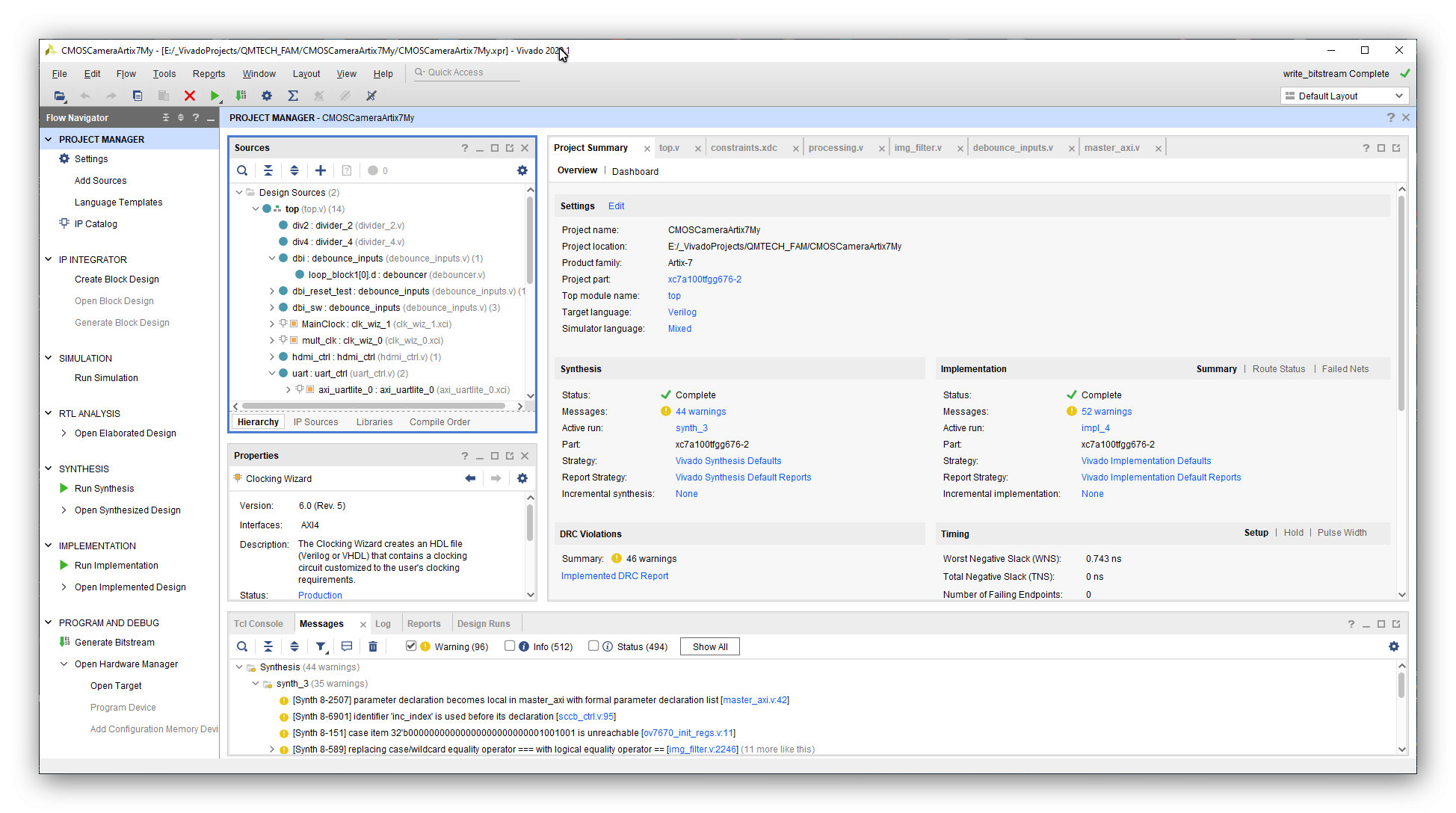Open the xc7a100tfgg676-2 project part link

(705, 279)
